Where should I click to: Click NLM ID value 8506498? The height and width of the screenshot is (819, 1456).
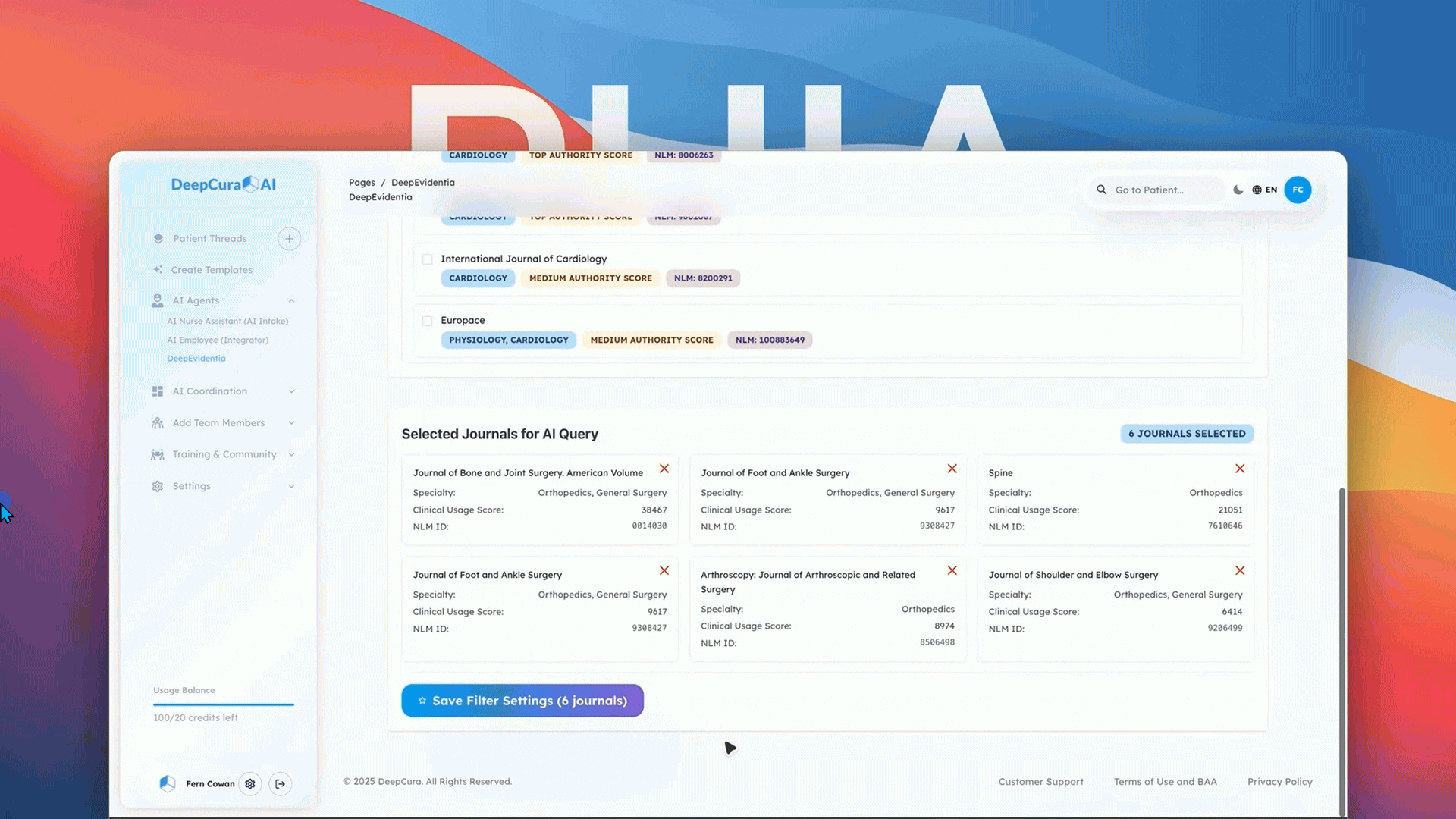coord(937,642)
